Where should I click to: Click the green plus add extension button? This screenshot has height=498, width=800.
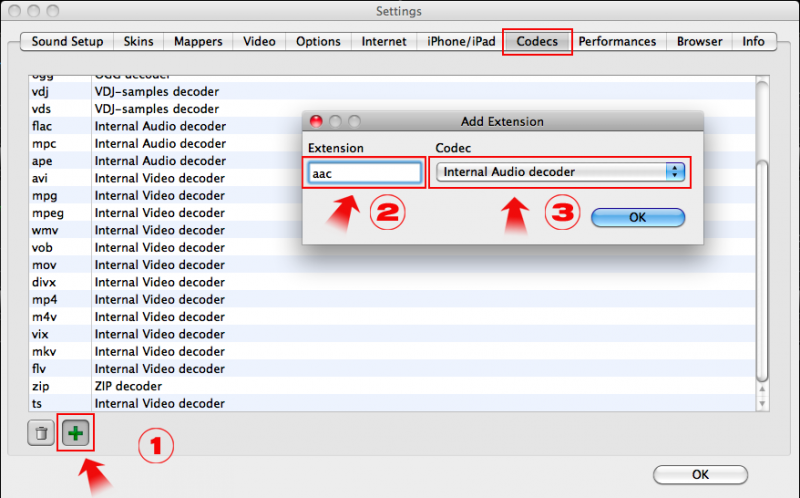pyautogui.click(x=74, y=434)
